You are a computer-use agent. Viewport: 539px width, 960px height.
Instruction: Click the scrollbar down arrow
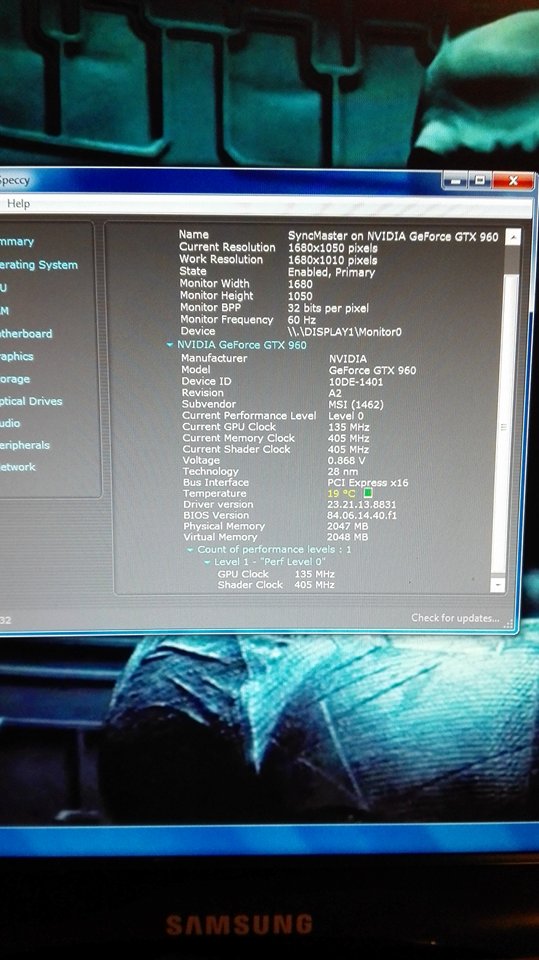pyautogui.click(x=499, y=585)
